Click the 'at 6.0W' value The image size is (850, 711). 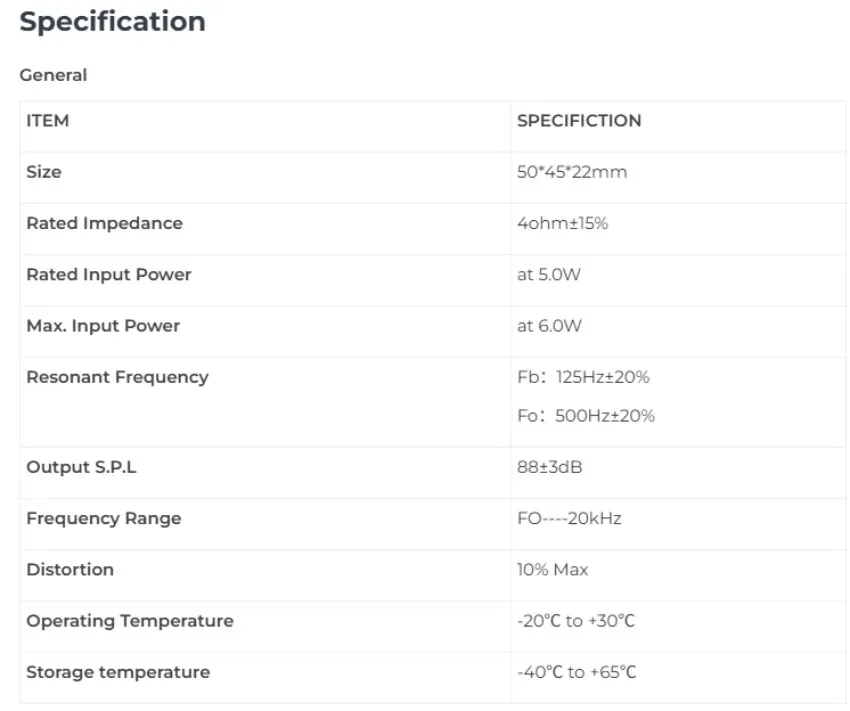[x=549, y=326]
